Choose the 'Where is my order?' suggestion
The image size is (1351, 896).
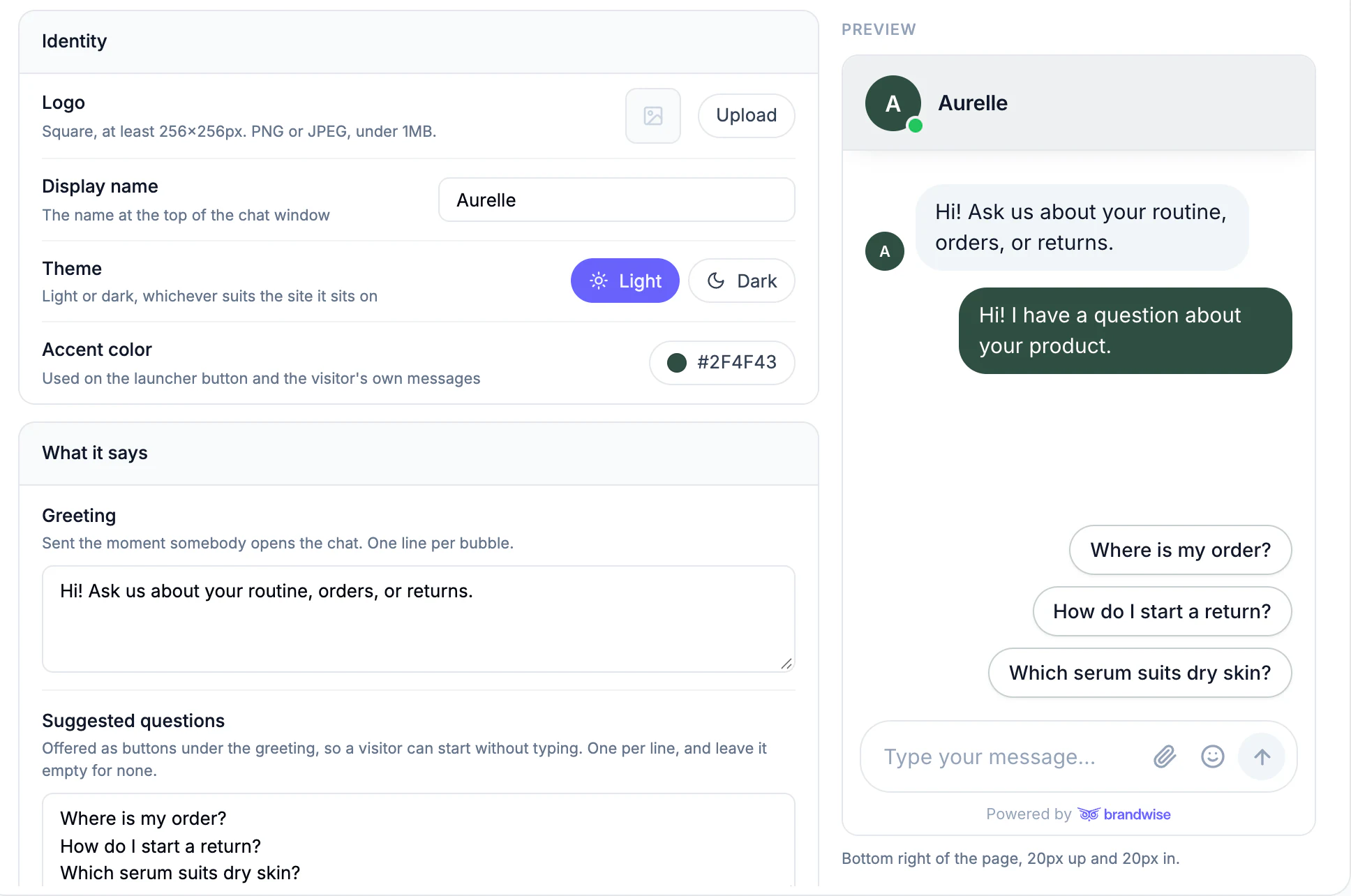point(1181,550)
